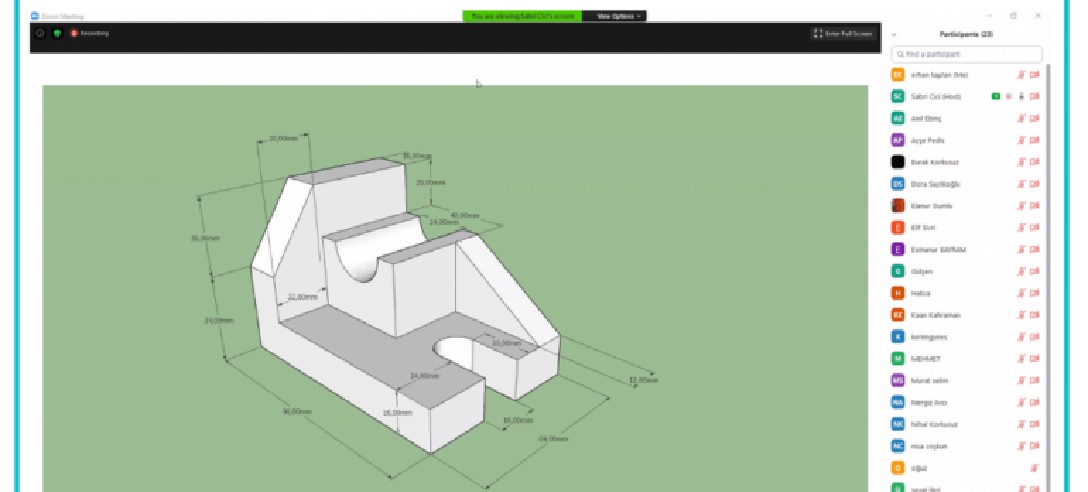Click the green screen-sharing notification banner
The width and height of the screenshot is (1088, 492).
[522, 16]
